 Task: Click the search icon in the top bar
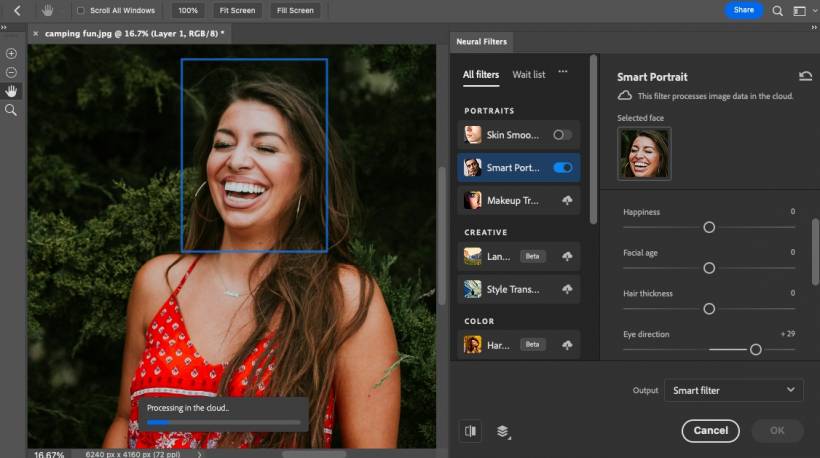[x=778, y=10]
